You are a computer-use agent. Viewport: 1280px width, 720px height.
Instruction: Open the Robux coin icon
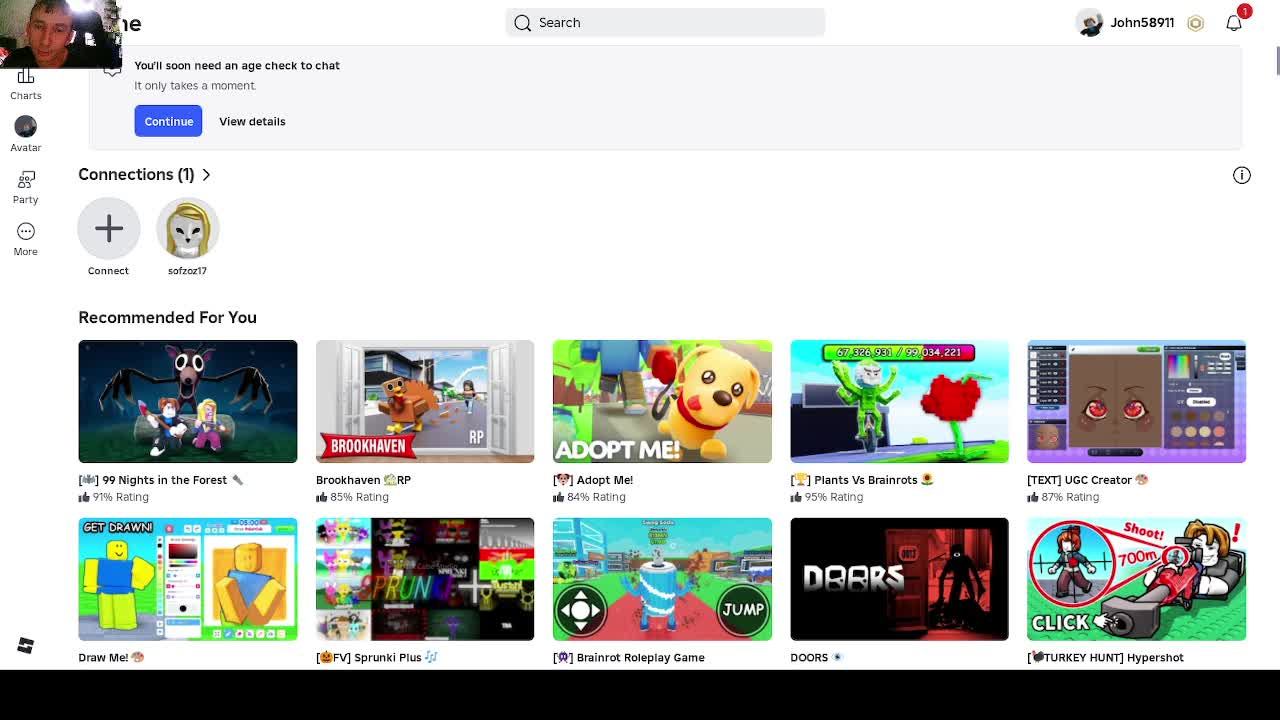[x=1195, y=23]
